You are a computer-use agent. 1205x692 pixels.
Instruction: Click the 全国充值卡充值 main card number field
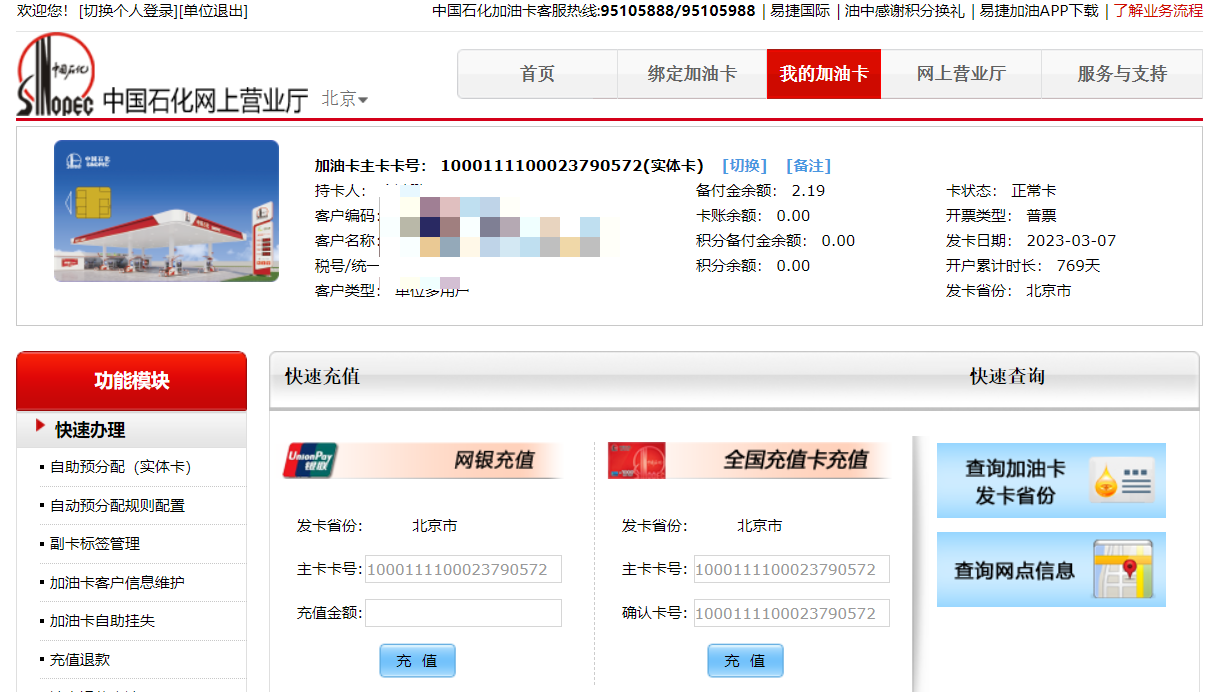(791, 570)
